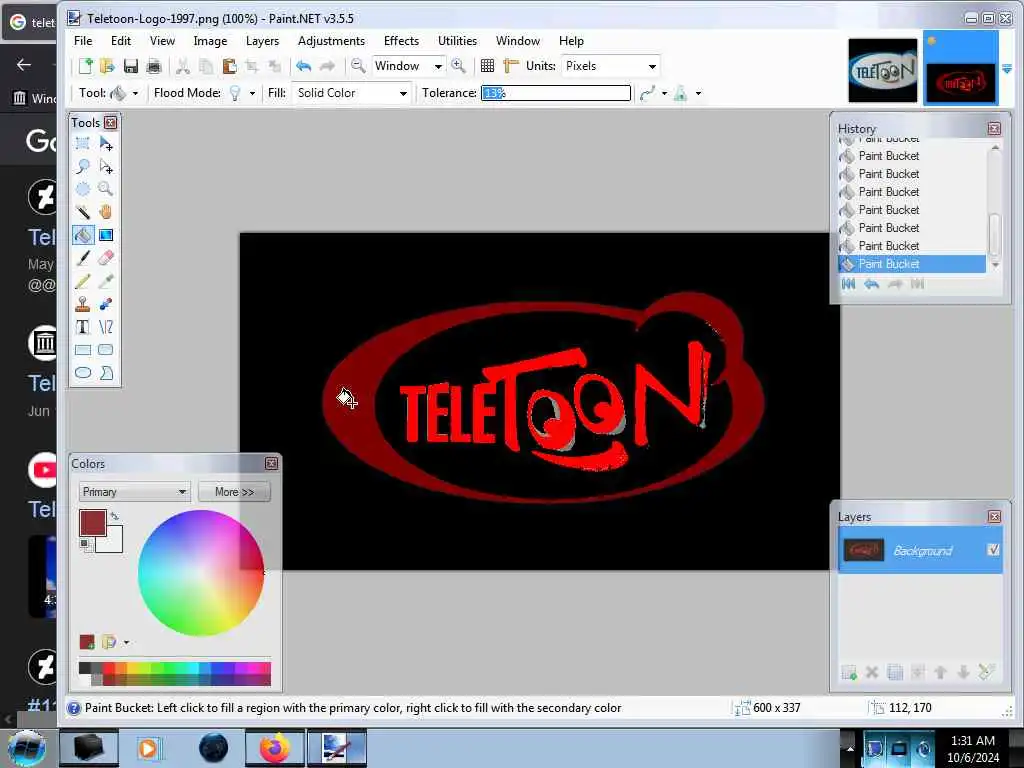This screenshot has height=768, width=1024.
Task: Select the Move Selection tool
Action: coord(106,167)
